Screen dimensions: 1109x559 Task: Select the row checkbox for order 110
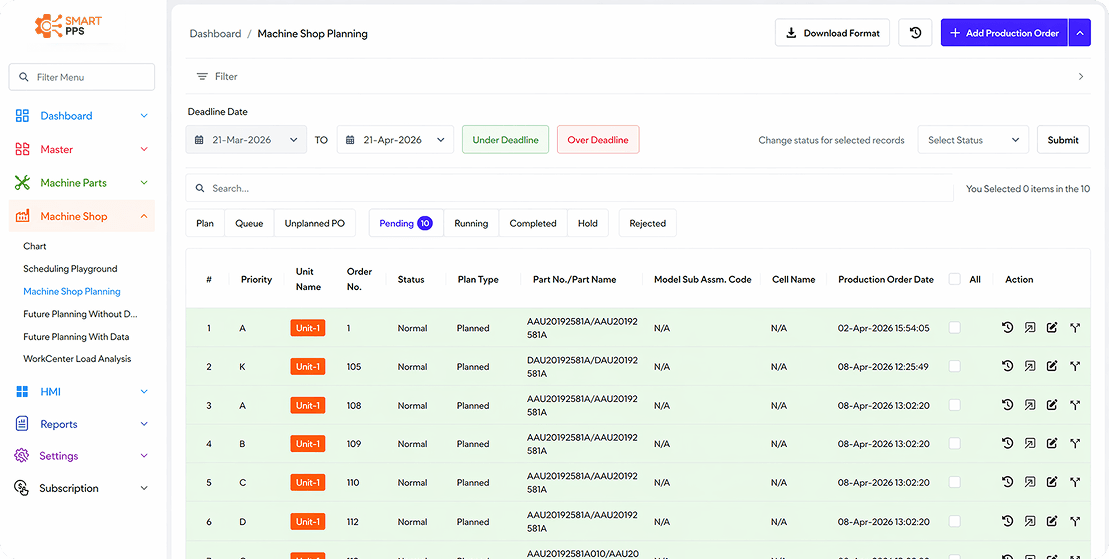[x=955, y=482]
